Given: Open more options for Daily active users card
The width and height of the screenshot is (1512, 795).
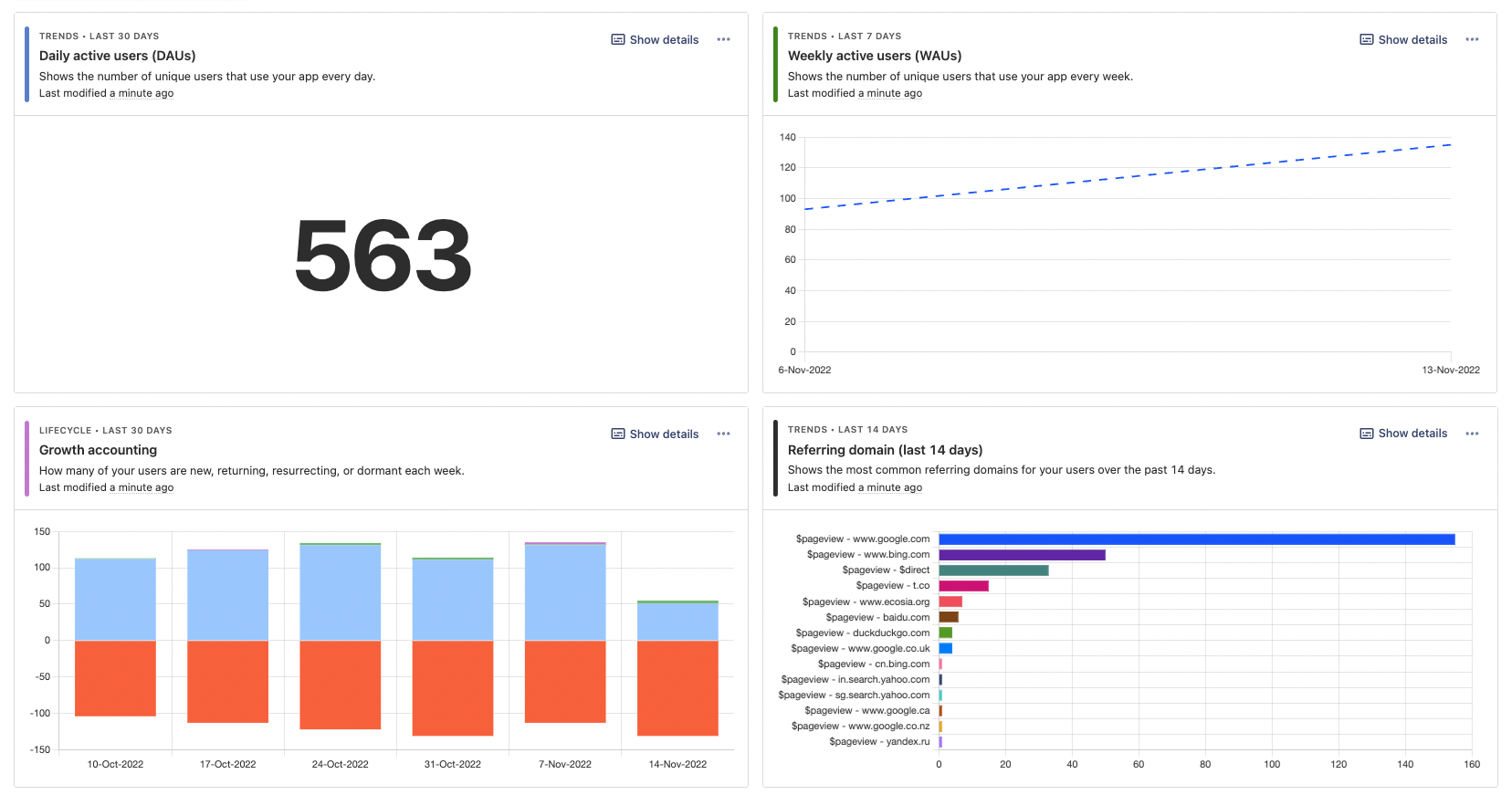Looking at the screenshot, I should click(x=723, y=39).
